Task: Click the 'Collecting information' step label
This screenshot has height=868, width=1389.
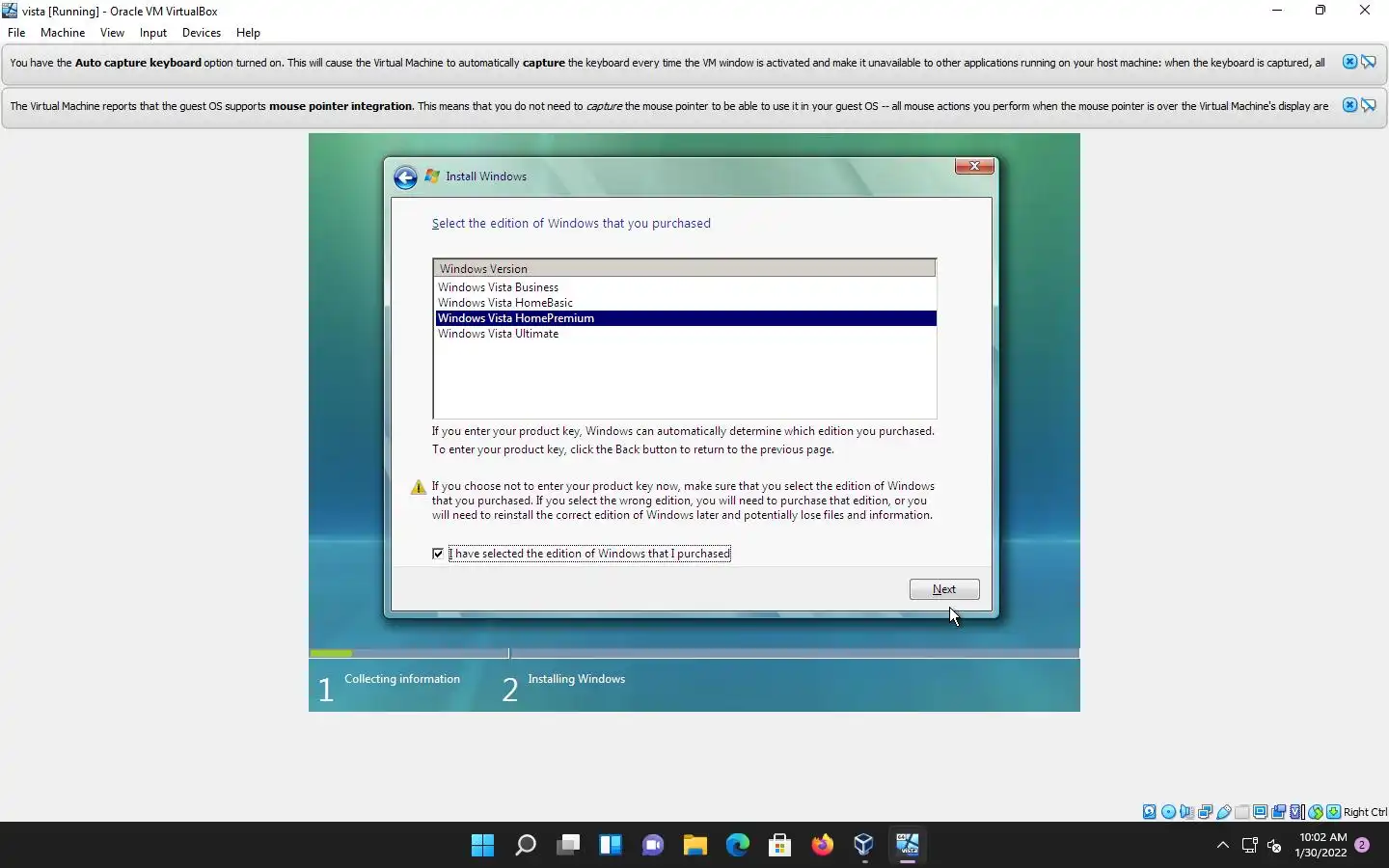Action: 402,679
